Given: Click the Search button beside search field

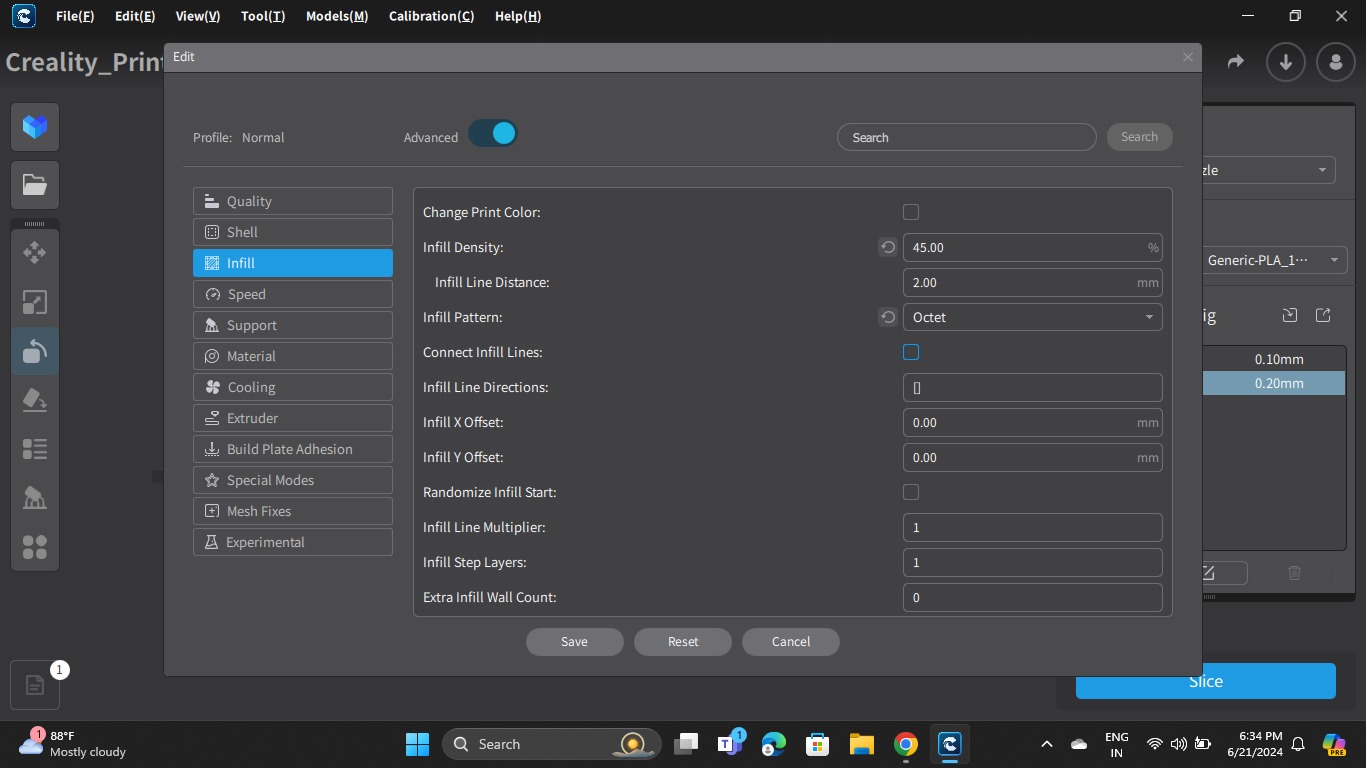Looking at the screenshot, I should click(1139, 137).
